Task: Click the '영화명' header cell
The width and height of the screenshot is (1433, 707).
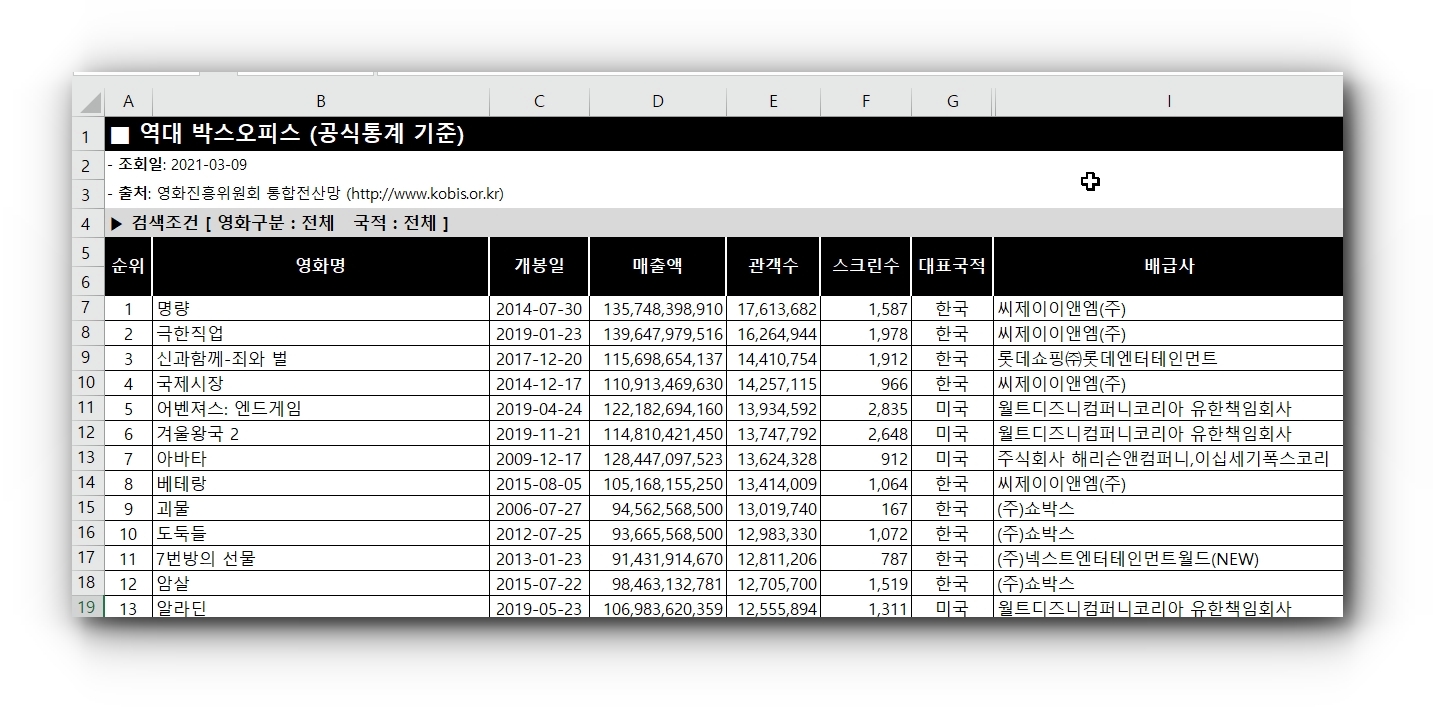Action: coord(321,266)
